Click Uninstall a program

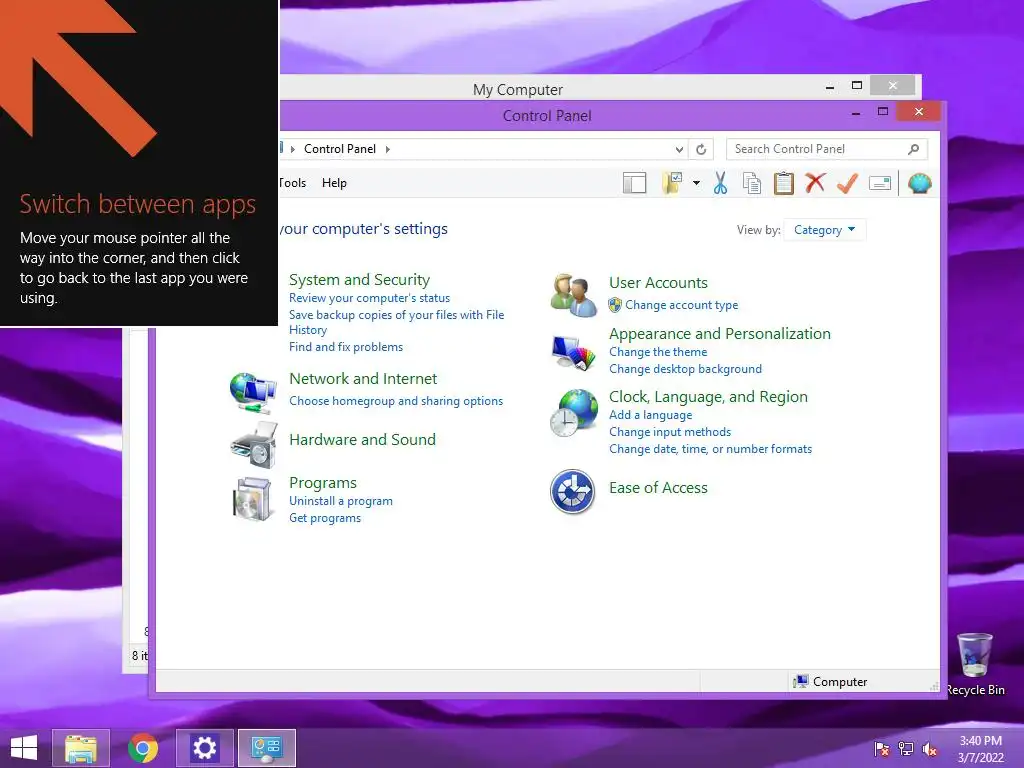click(x=341, y=502)
